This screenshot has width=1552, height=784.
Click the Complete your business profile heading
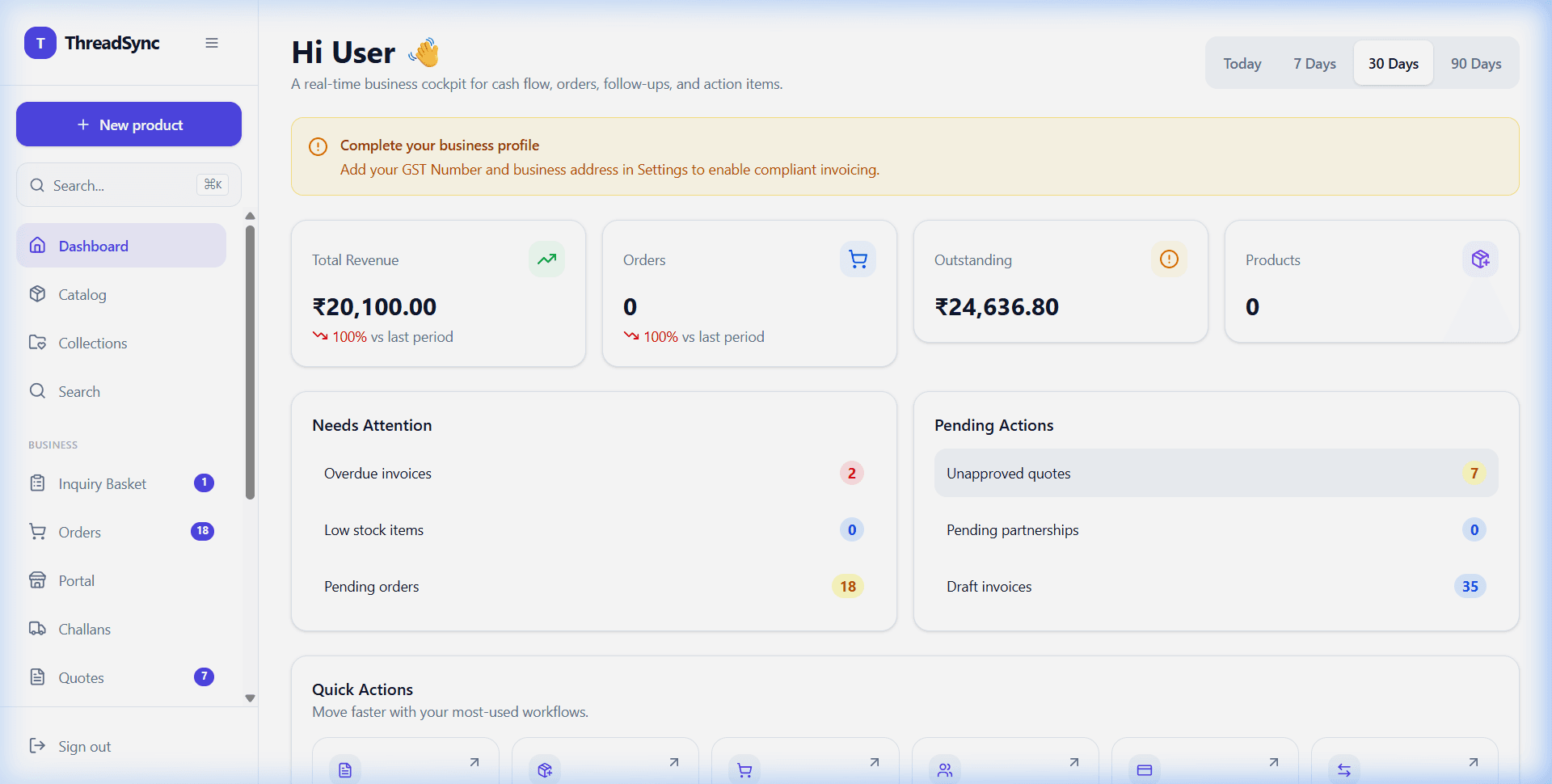pyautogui.click(x=440, y=145)
